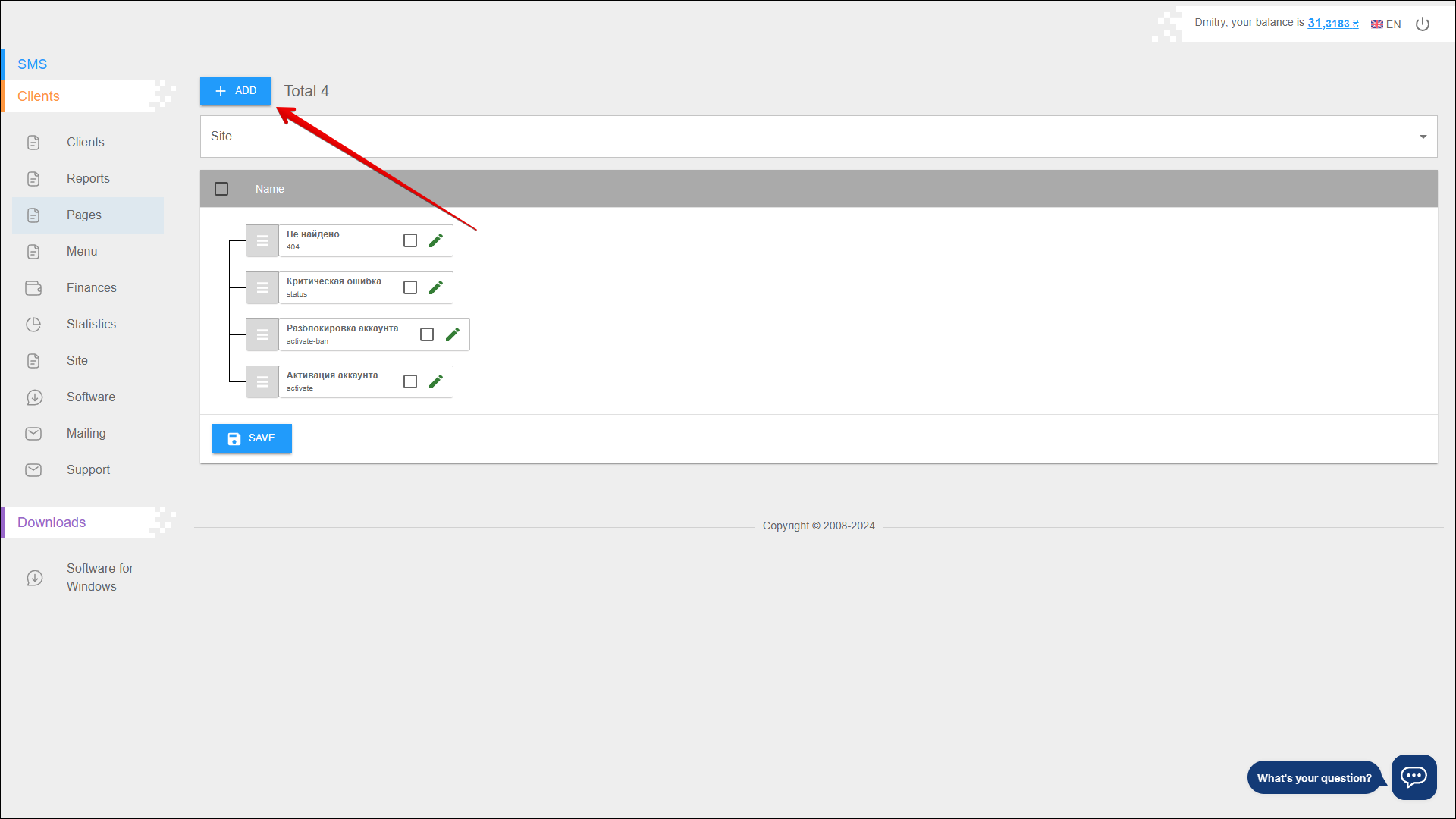This screenshot has width=1456, height=819.
Task: Collapse the Clients sidebar section
Action: click(39, 96)
